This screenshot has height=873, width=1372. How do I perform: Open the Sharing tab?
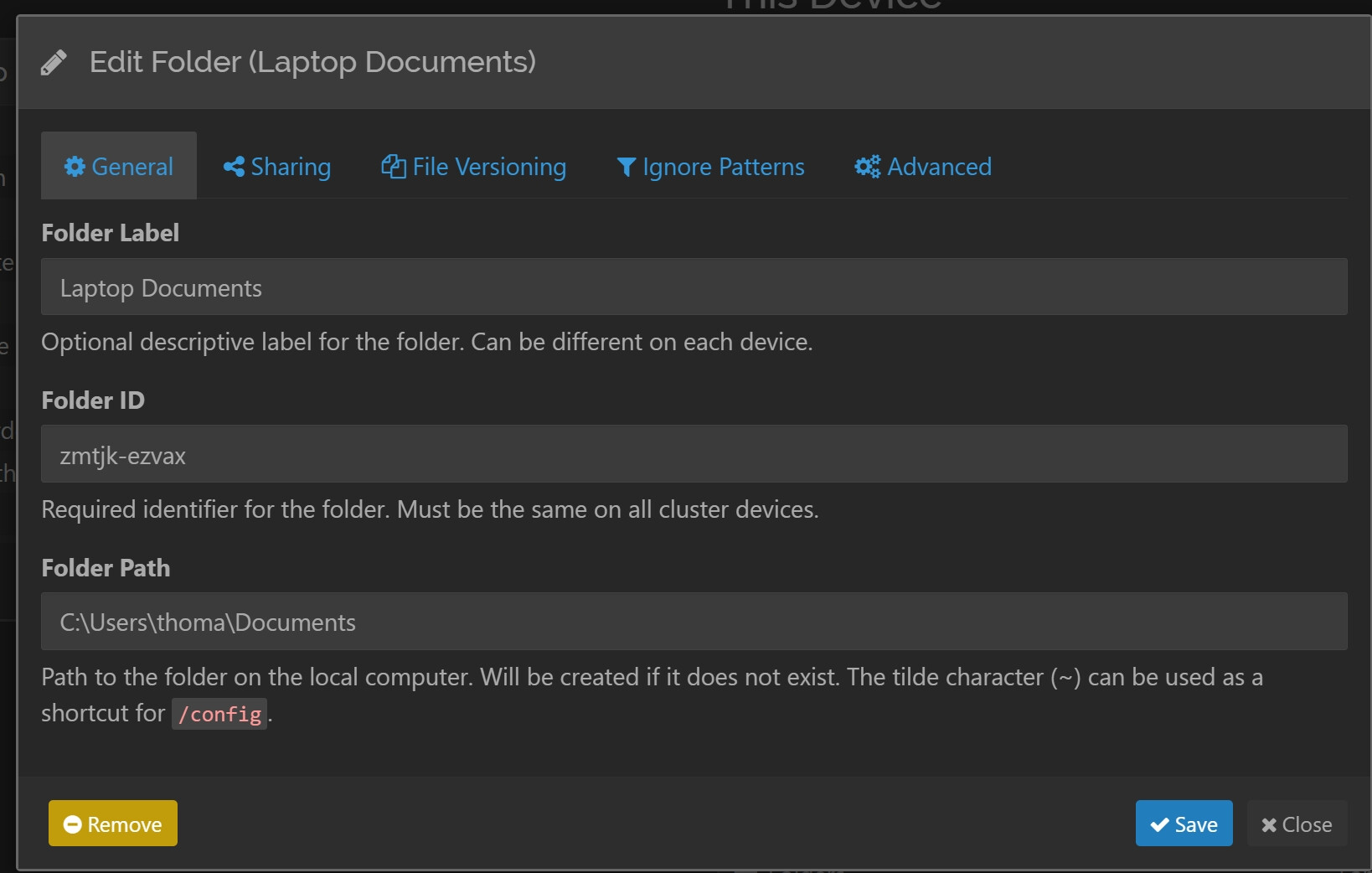click(291, 167)
